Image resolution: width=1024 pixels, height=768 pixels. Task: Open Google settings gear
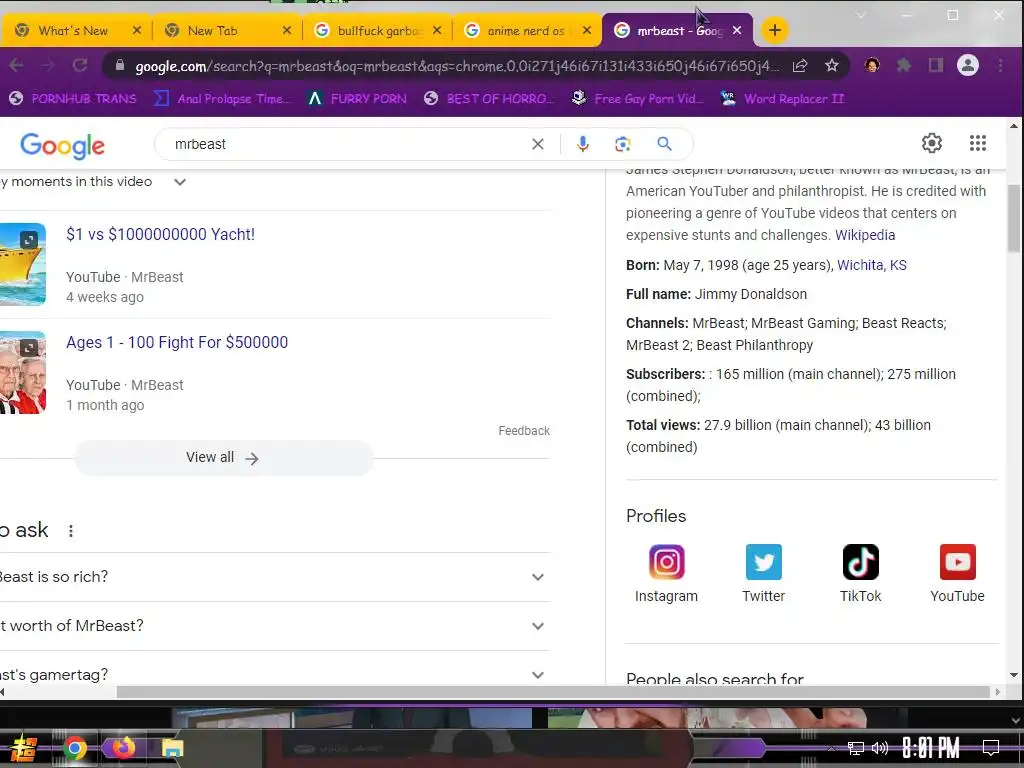pyautogui.click(x=931, y=143)
